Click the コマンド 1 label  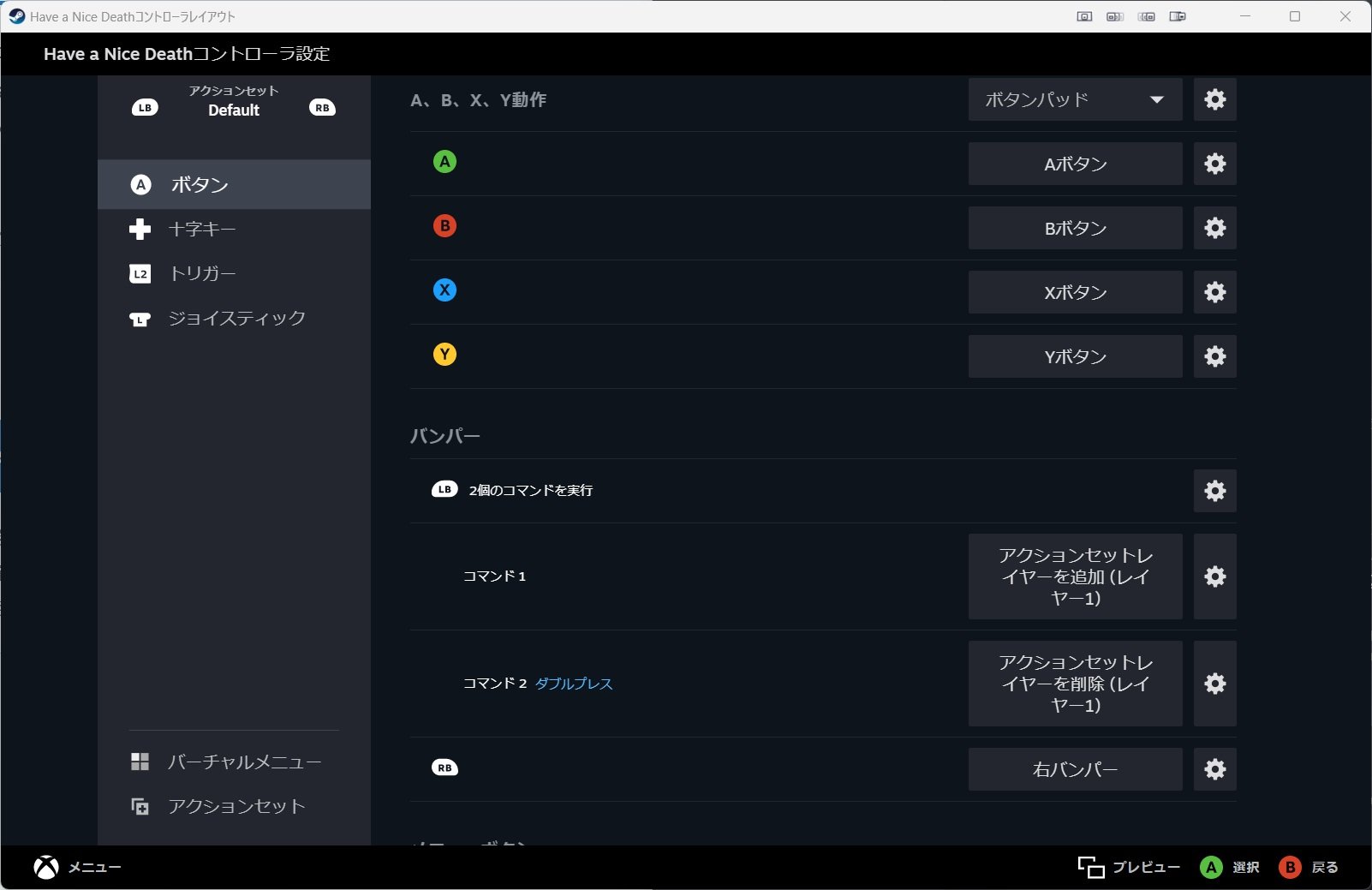pos(494,576)
